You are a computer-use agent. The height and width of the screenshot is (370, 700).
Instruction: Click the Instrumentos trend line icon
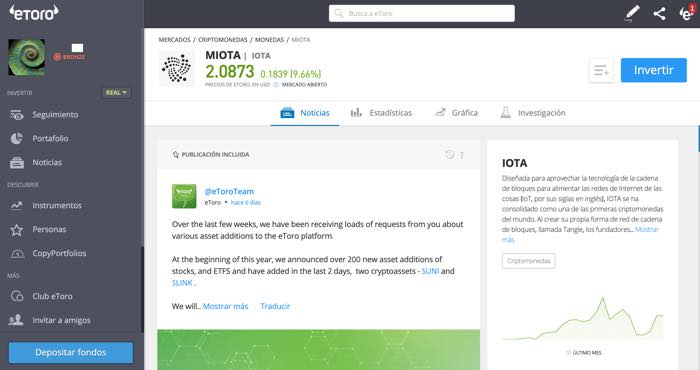[x=17, y=205]
